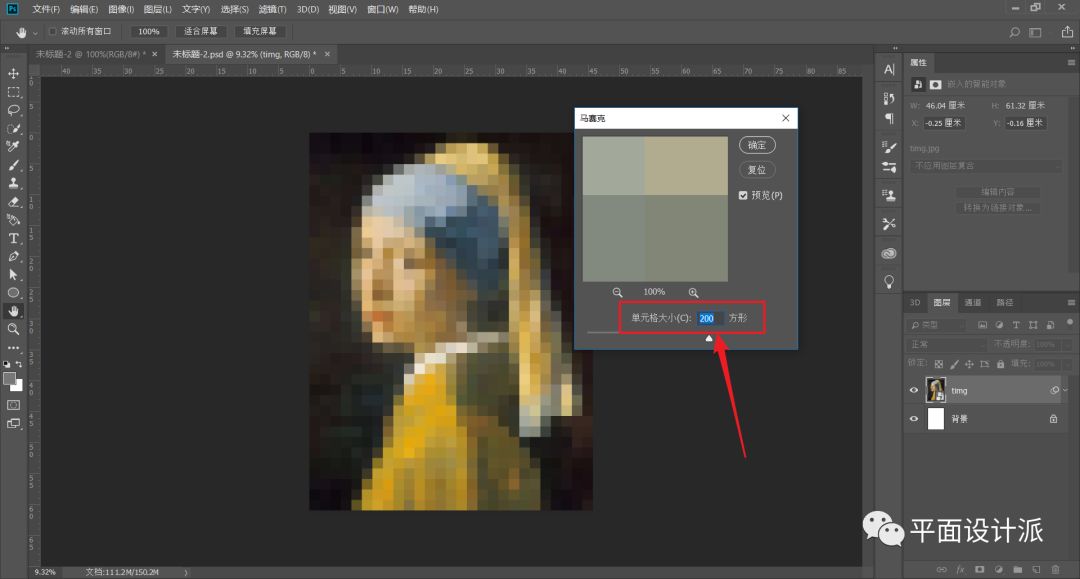This screenshot has height=579, width=1080.
Task: Select the Eraser tool
Action: tap(14, 201)
